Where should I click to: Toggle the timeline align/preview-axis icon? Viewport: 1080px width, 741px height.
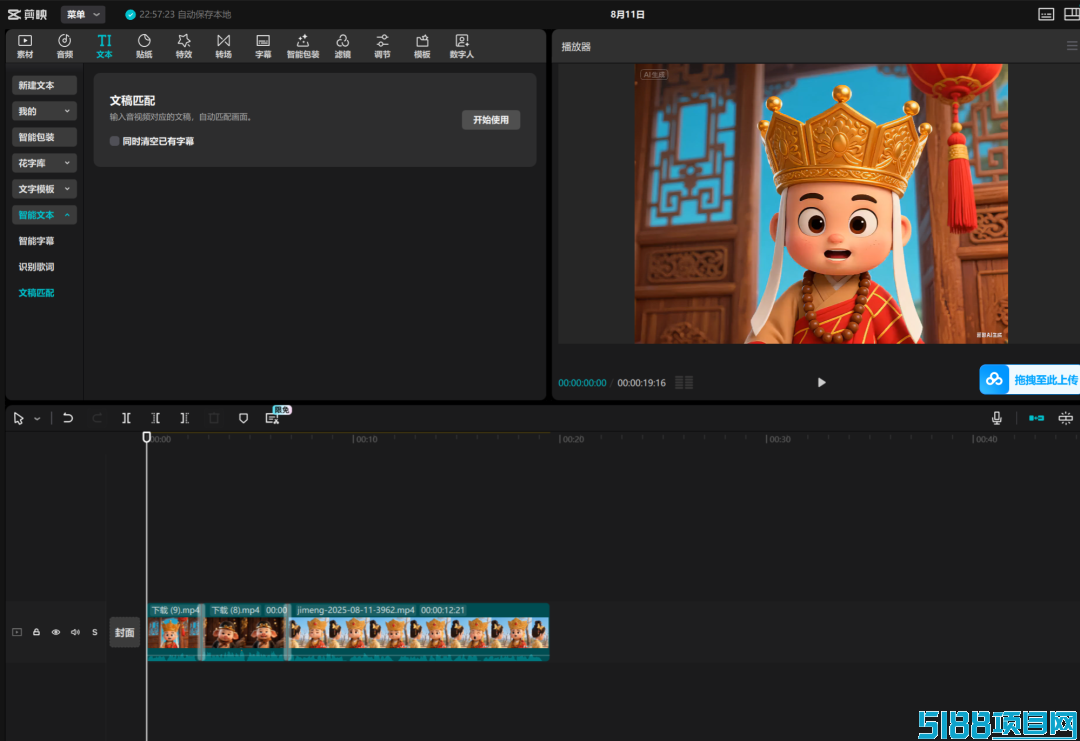pos(1066,418)
